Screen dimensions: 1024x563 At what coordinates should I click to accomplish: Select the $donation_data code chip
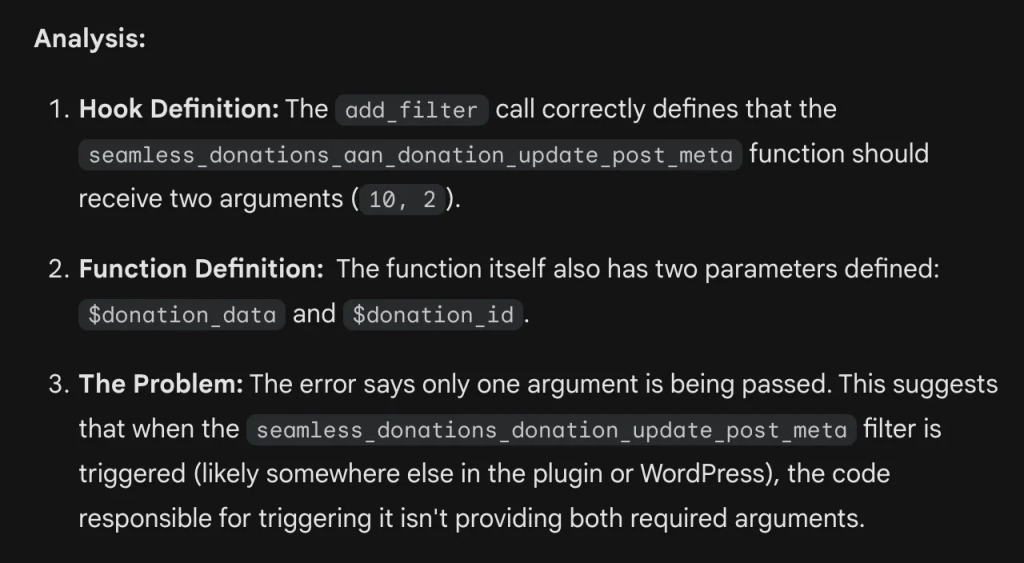[182, 314]
